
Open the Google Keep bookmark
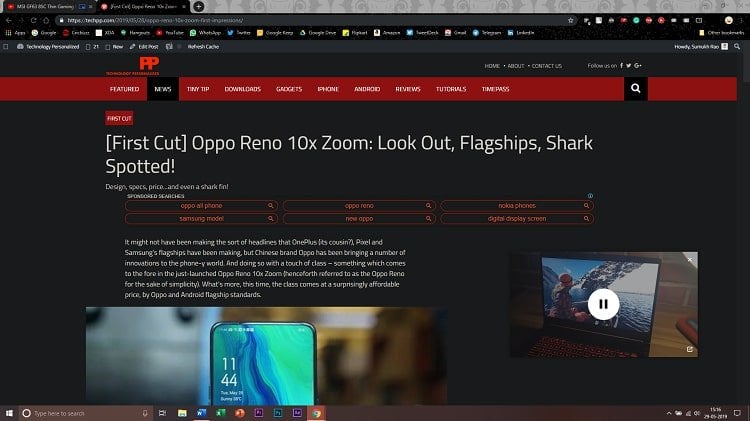pyautogui.click(x=275, y=33)
